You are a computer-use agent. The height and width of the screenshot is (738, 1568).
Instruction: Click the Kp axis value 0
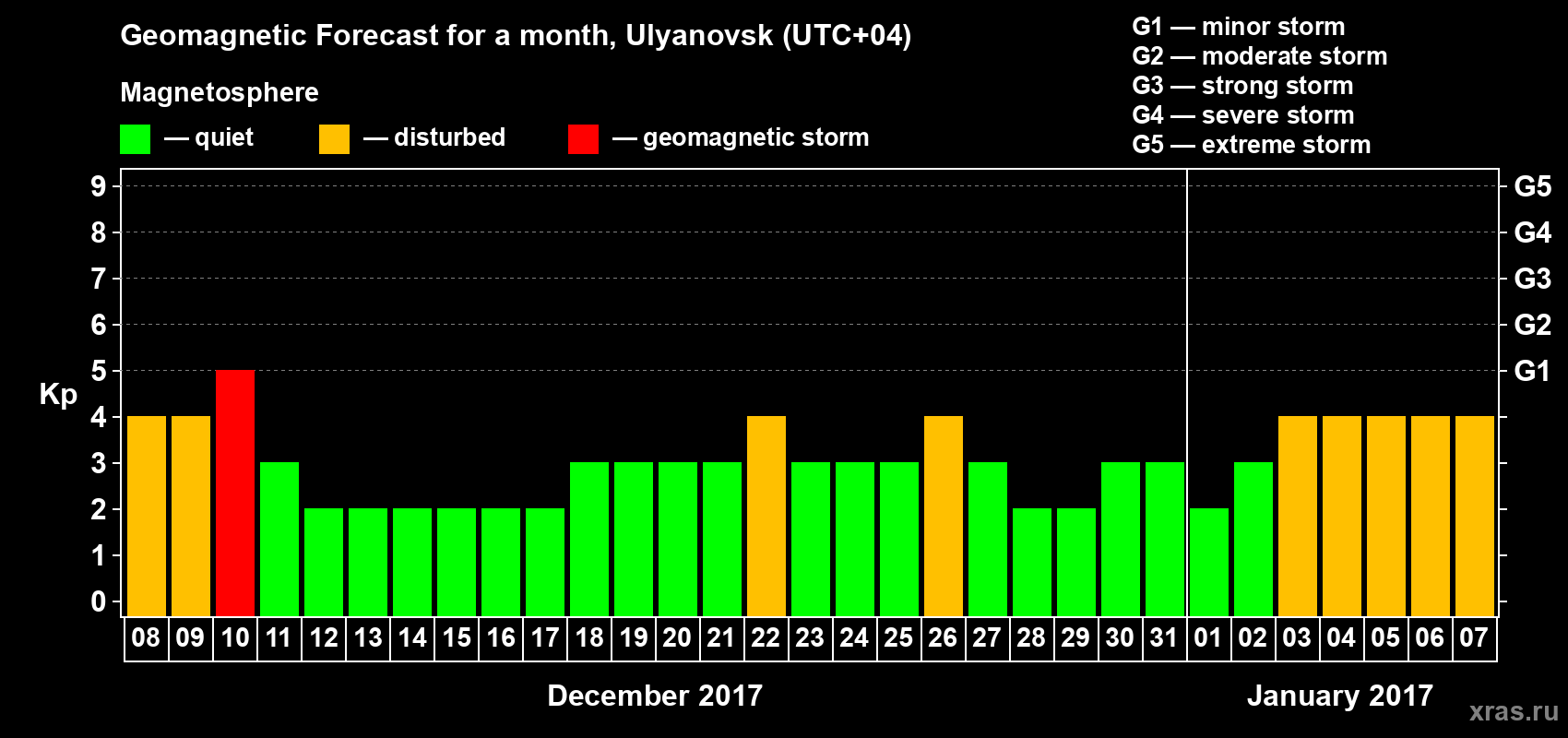99,601
